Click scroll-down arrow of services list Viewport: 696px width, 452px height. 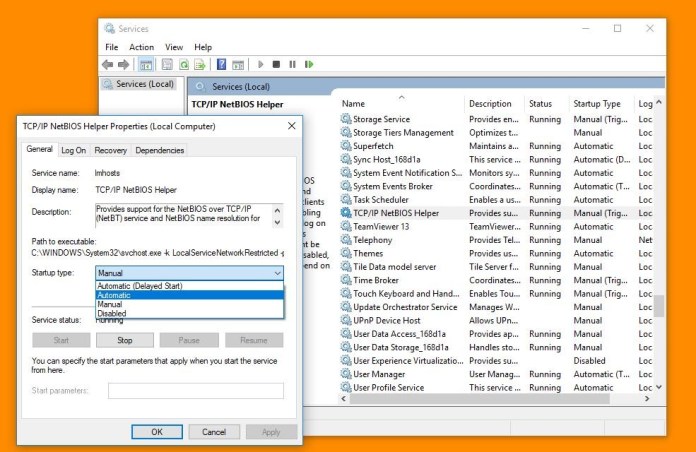click(x=659, y=387)
